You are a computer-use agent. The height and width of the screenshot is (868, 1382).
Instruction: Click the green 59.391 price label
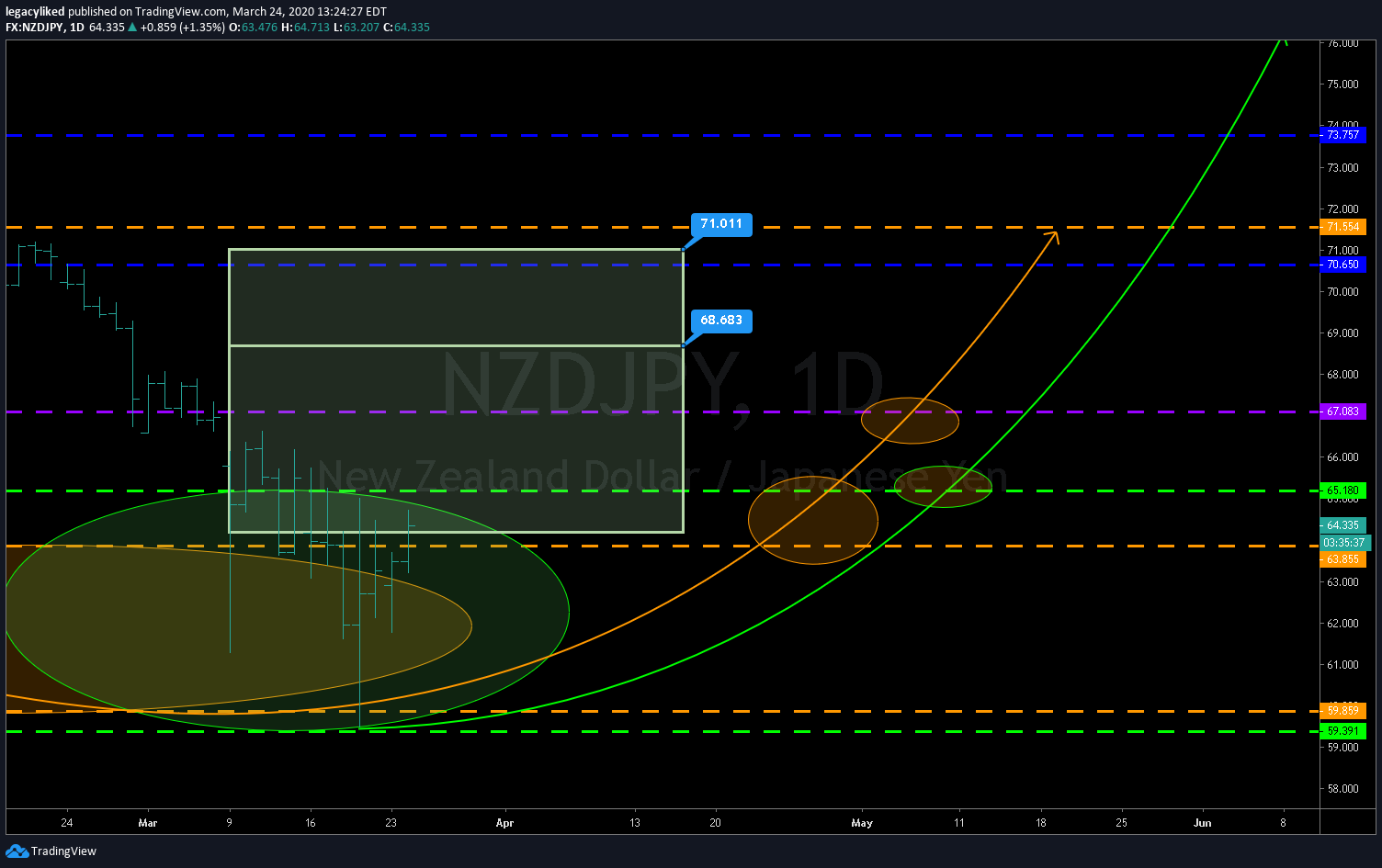[x=1342, y=731]
